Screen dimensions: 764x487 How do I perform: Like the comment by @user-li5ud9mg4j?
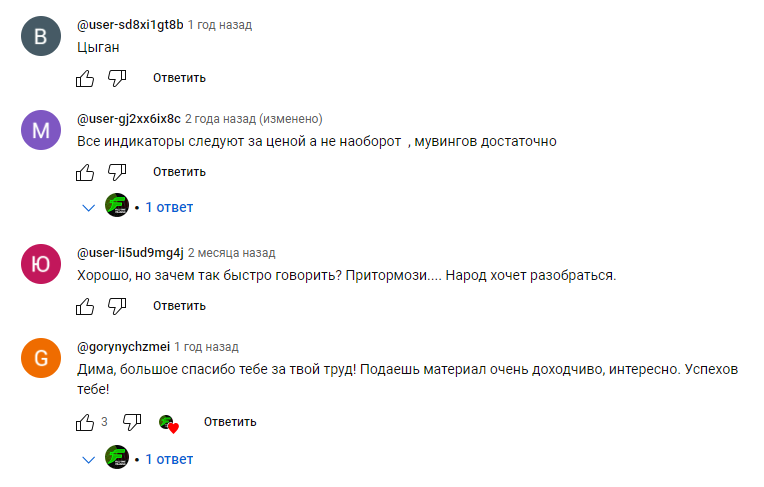coord(85,306)
